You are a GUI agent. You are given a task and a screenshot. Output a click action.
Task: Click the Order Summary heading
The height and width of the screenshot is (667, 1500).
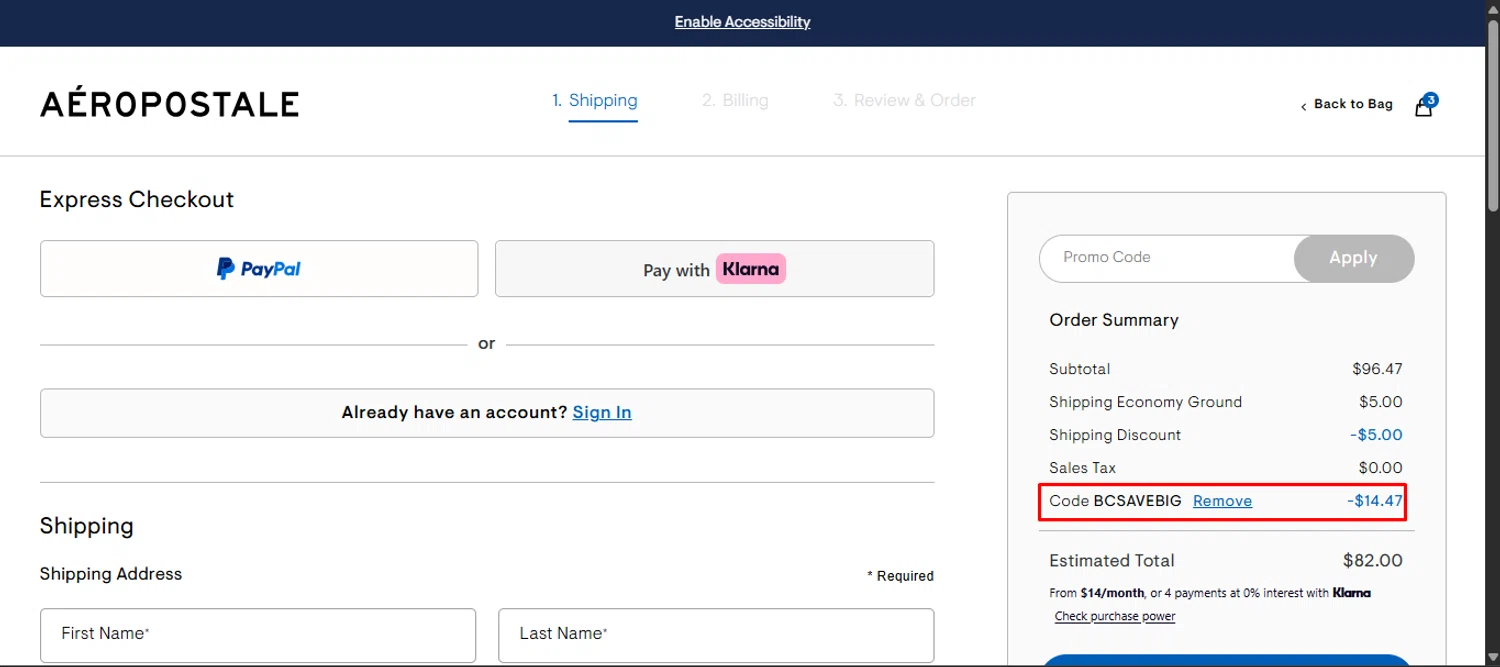pyautogui.click(x=1114, y=320)
